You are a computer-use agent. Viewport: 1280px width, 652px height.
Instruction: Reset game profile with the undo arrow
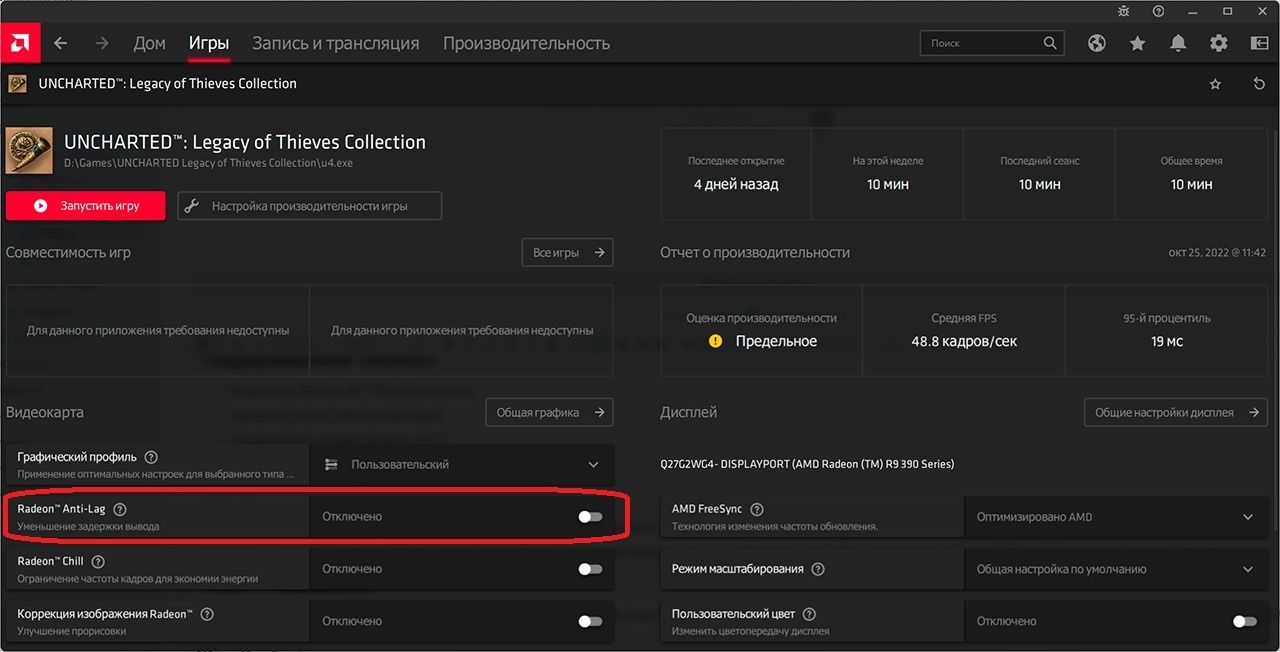pyautogui.click(x=1259, y=84)
